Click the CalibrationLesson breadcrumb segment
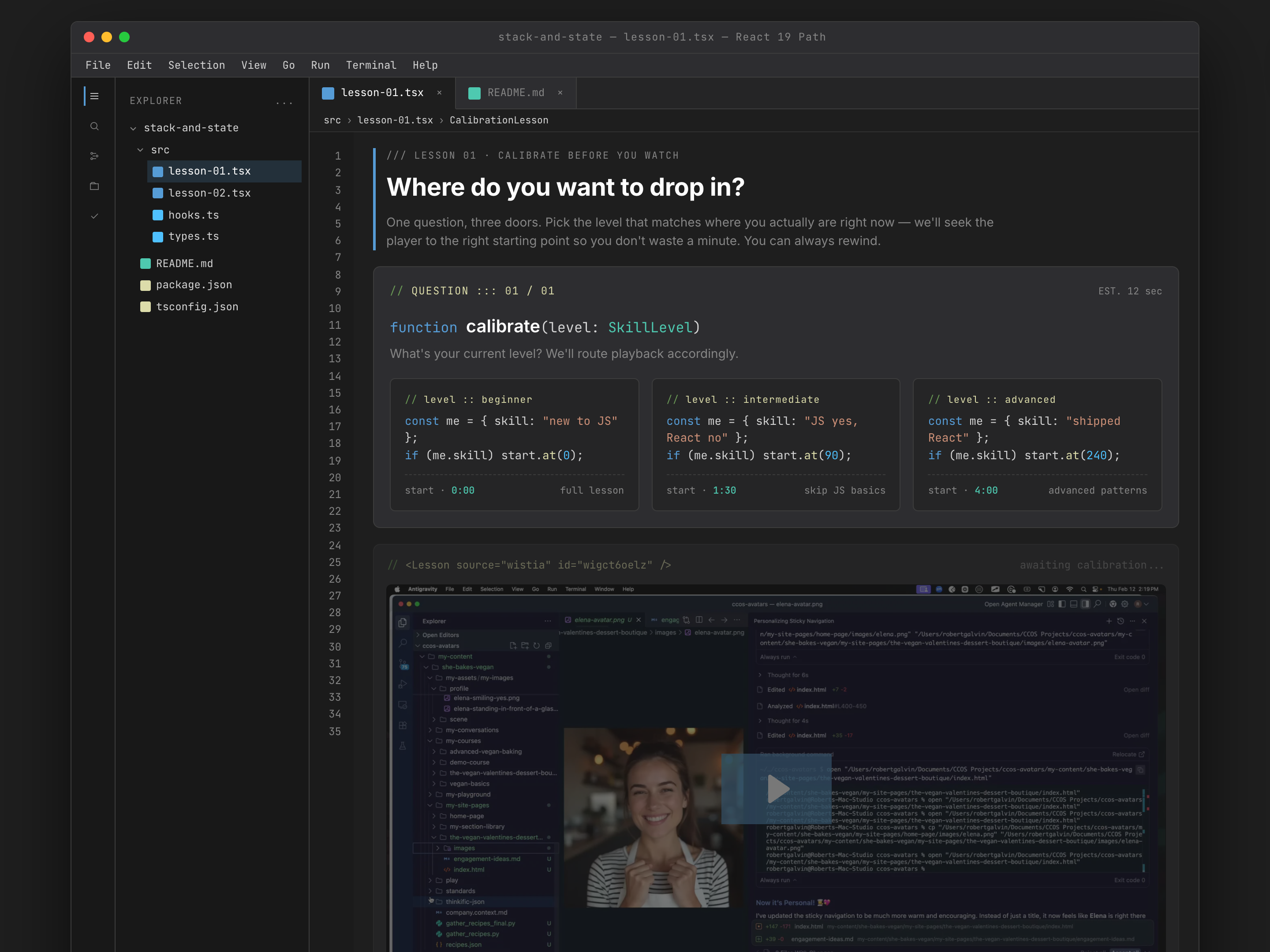Screen dimensions: 1270x952 point(499,120)
